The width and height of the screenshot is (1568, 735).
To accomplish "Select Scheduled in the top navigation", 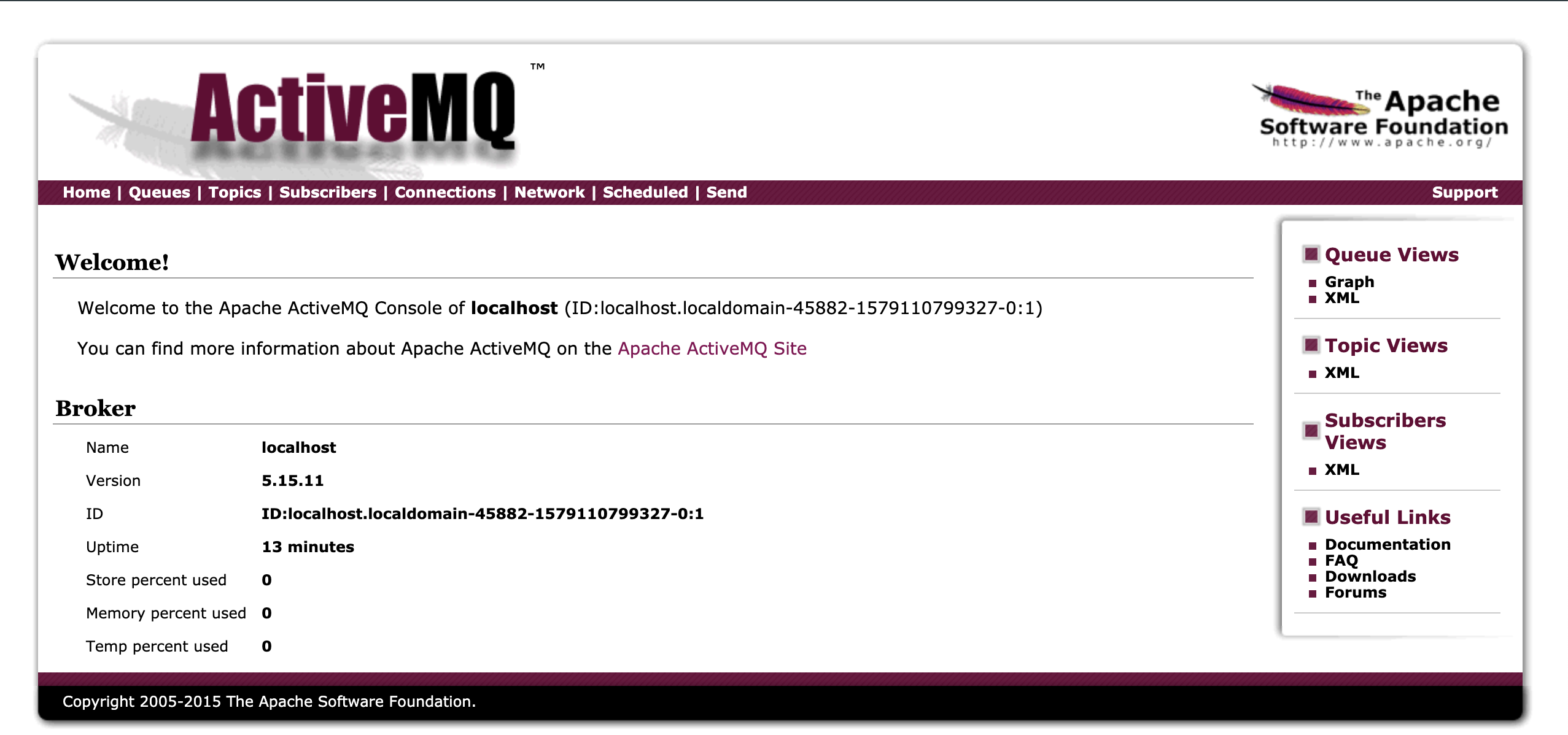I will point(645,193).
